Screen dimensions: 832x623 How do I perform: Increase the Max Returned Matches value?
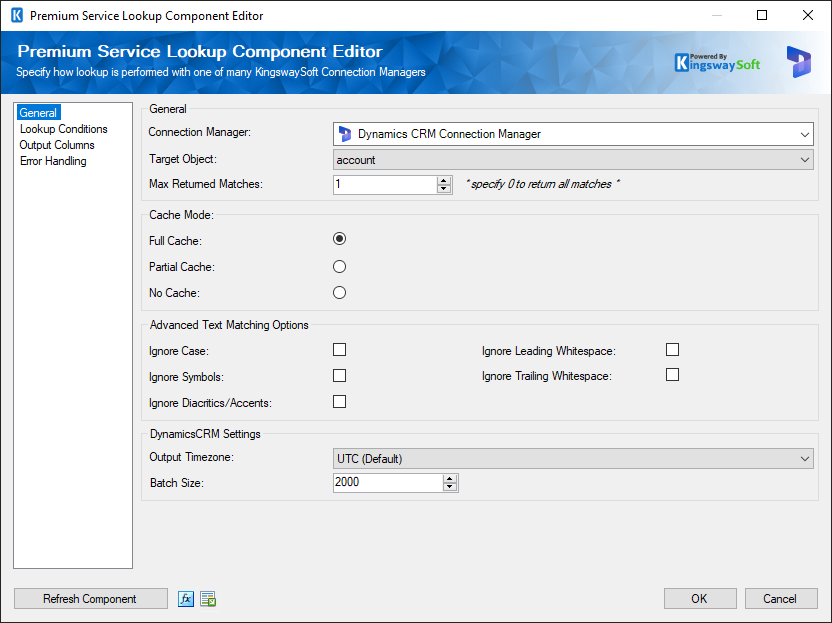pyautogui.click(x=444, y=180)
